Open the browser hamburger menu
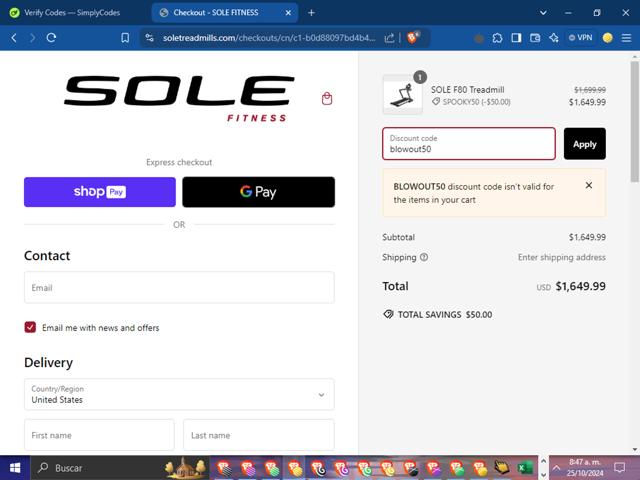Image resolution: width=640 pixels, height=480 pixels. [627, 38]
